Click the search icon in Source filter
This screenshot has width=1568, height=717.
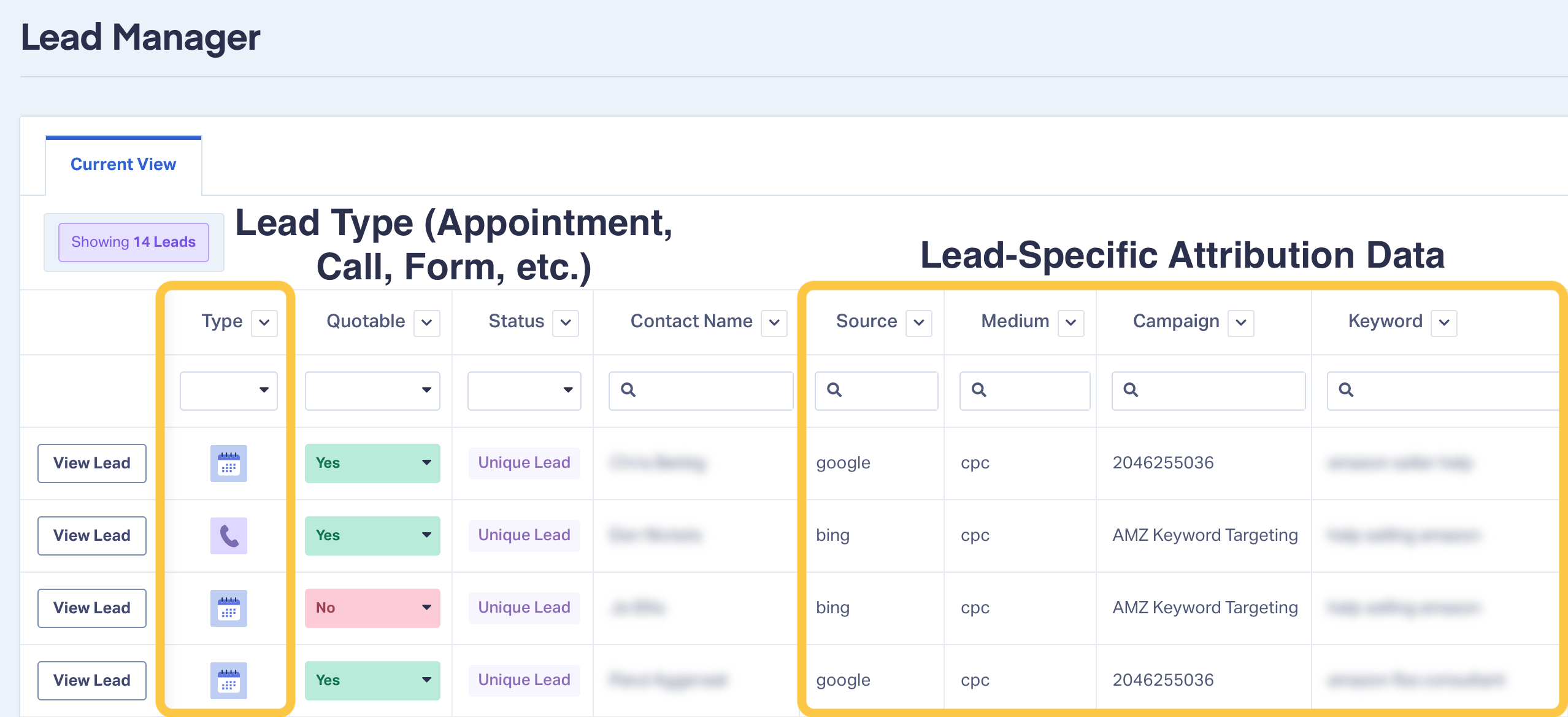[834, 390]
